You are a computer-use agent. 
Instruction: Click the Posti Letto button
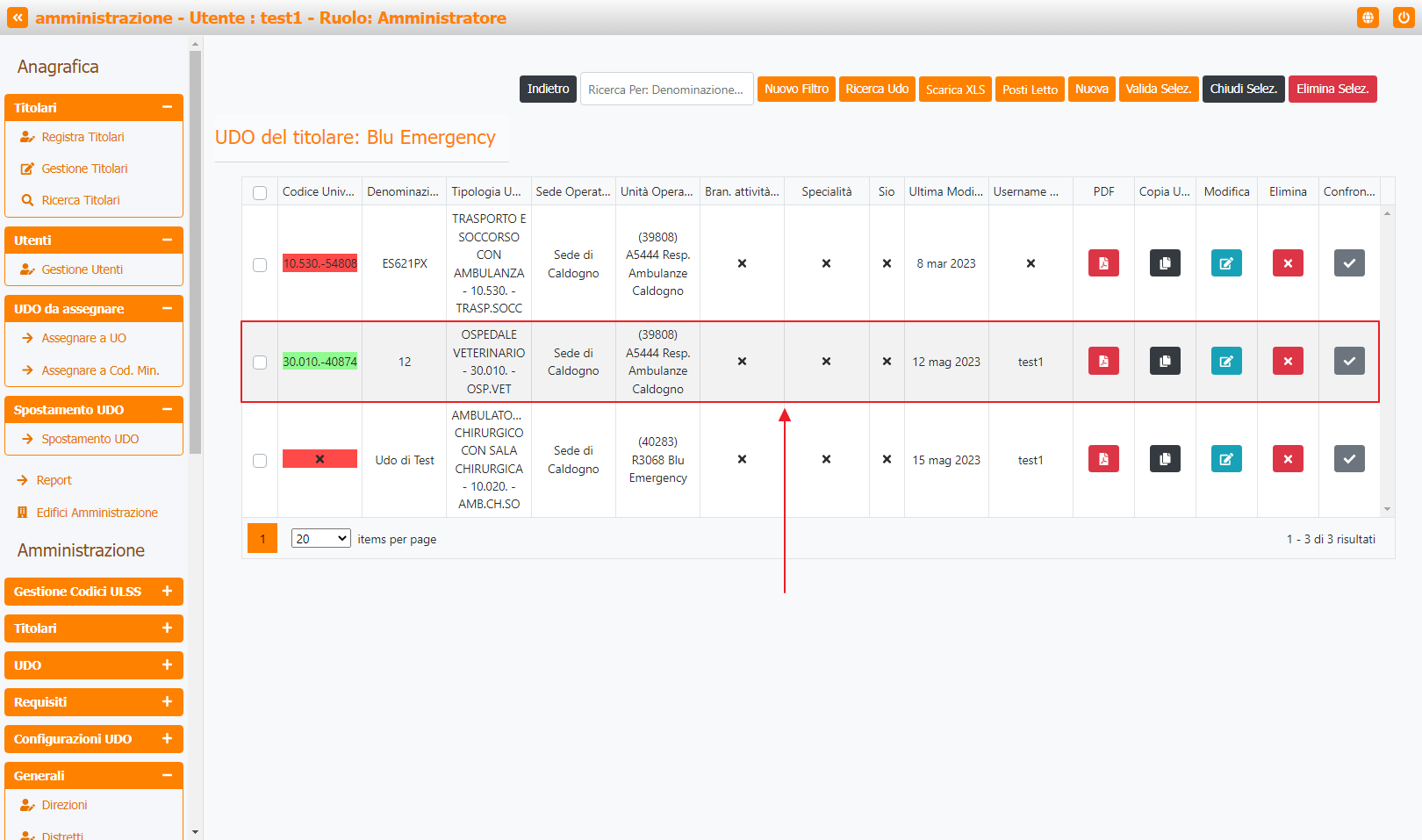(x=1030, y=90)
